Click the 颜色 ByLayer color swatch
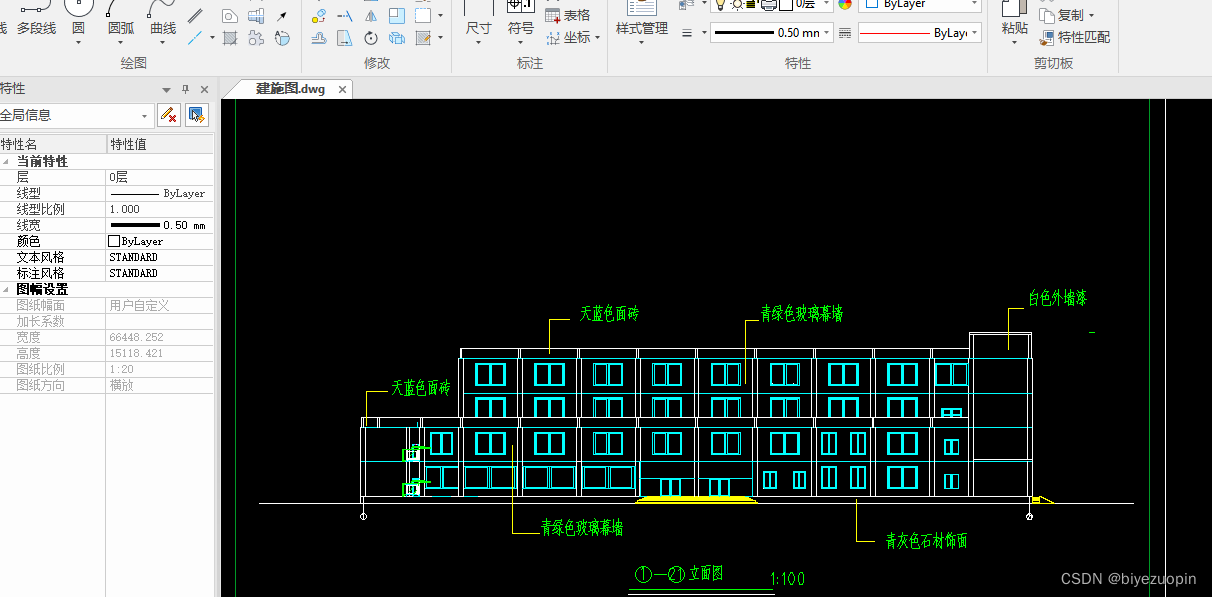The height and width of the screenshot is (597, 1212). [x=114, y=241]
